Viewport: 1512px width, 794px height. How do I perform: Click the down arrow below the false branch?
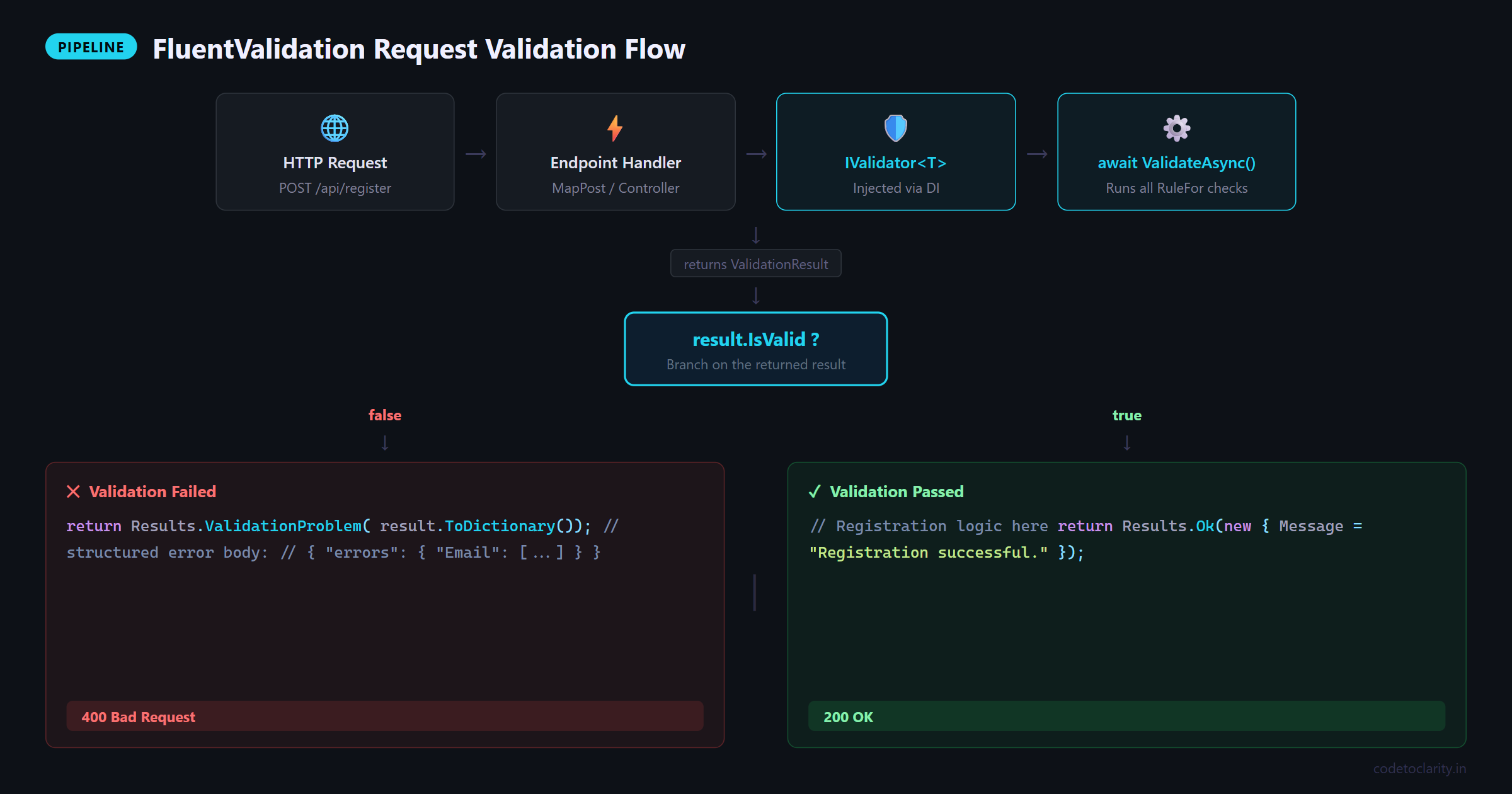tap(385, 446)
